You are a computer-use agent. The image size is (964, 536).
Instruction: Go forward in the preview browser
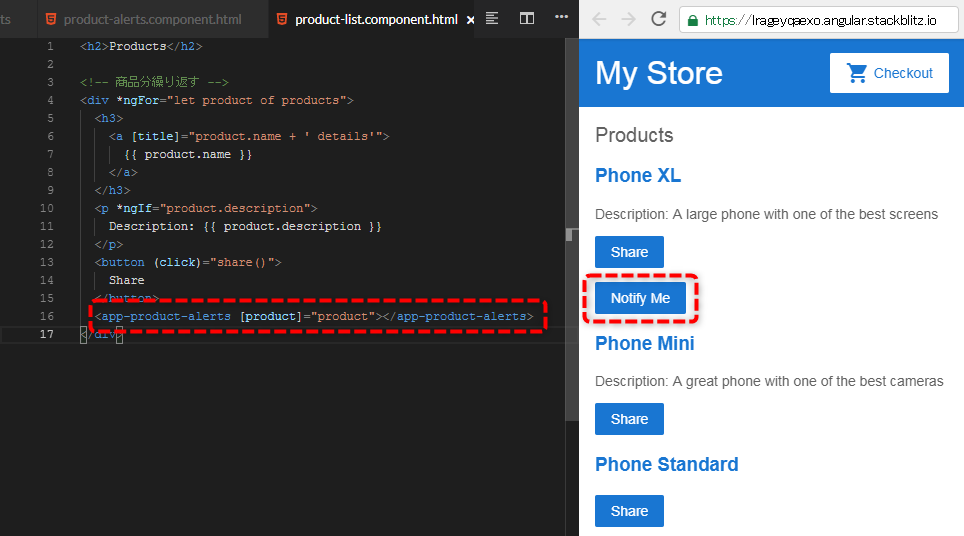[x=628, y=20]
